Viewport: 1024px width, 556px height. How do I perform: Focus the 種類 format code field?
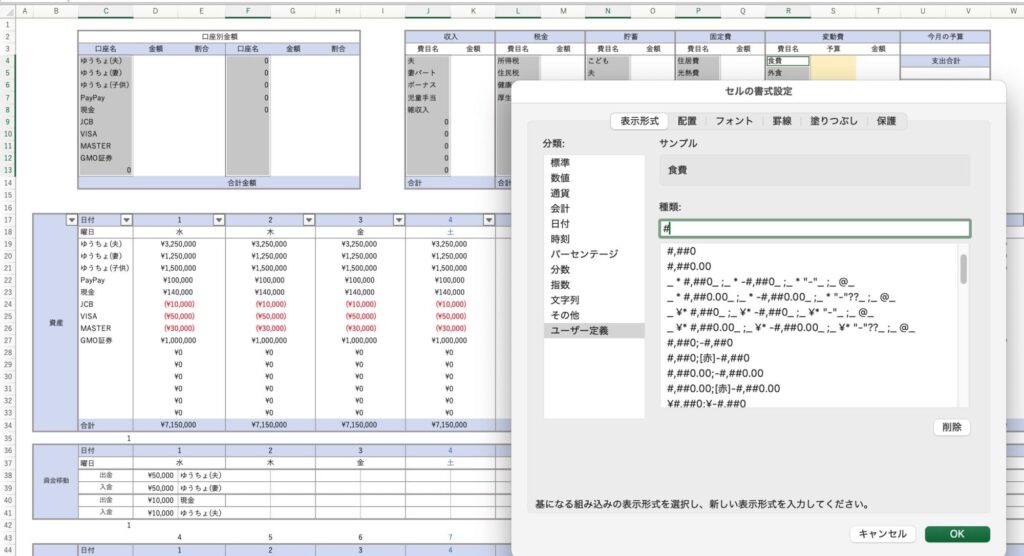tap(813, 229)
